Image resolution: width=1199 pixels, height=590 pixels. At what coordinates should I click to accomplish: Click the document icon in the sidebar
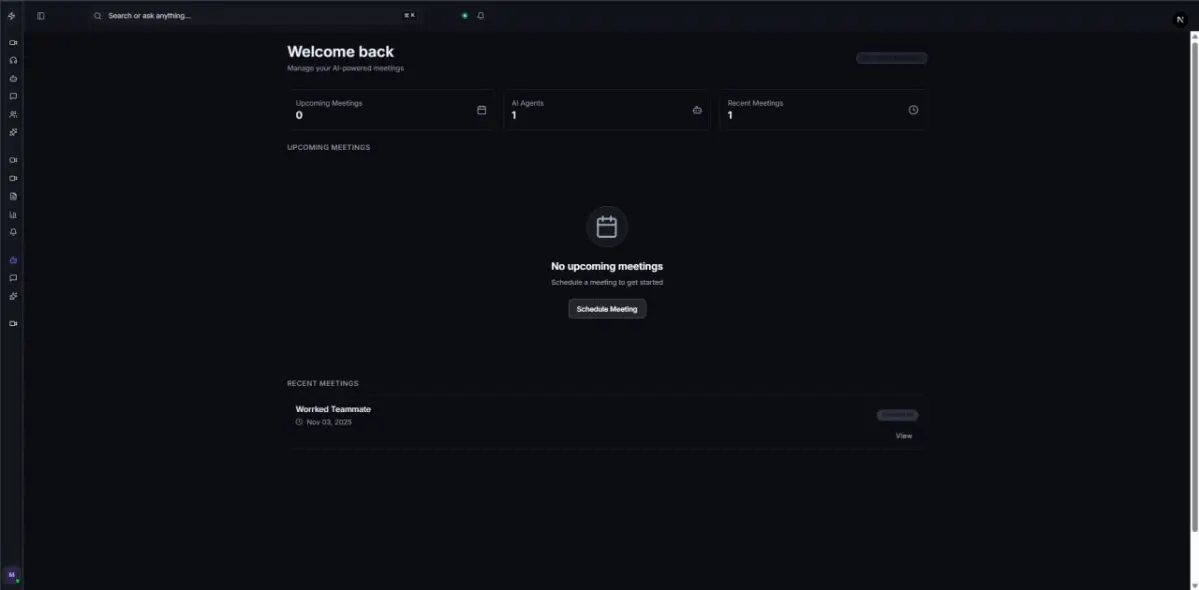click(12, 195)
